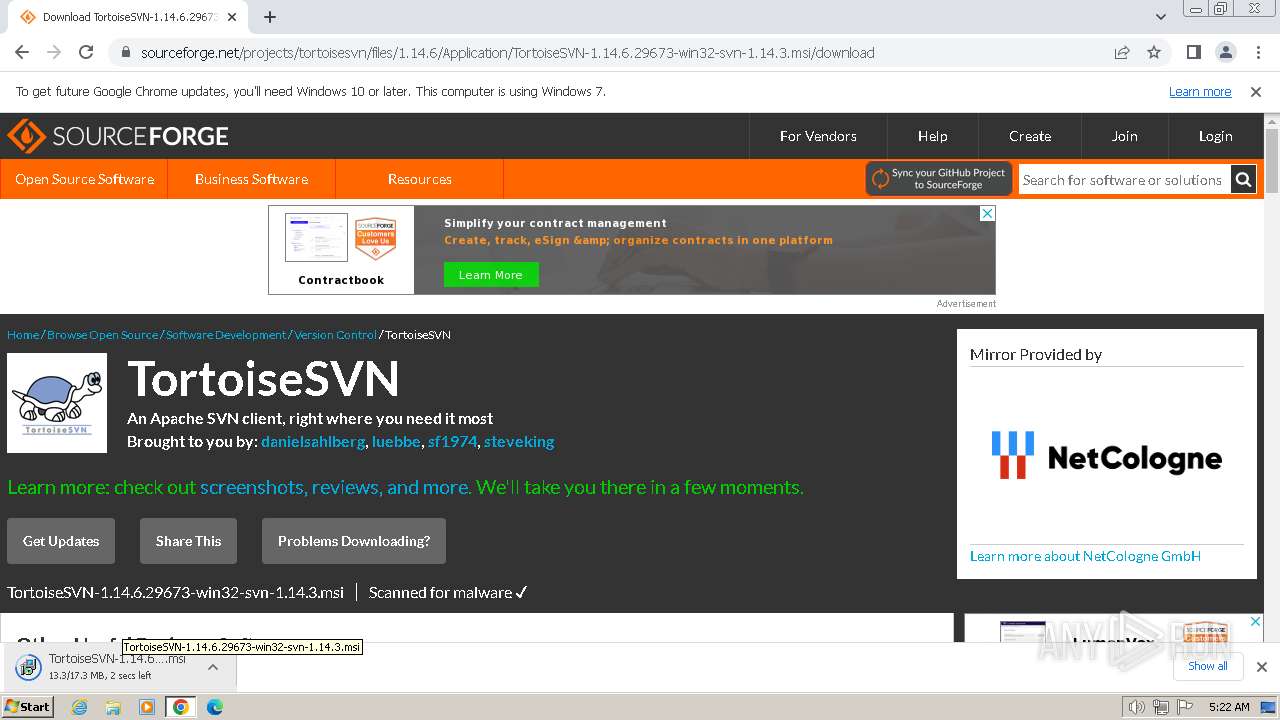This screenshot has height=720, width=1280.
Task: Click the TortoiseSVN turtle logo thumbnail
Action: 57,403
